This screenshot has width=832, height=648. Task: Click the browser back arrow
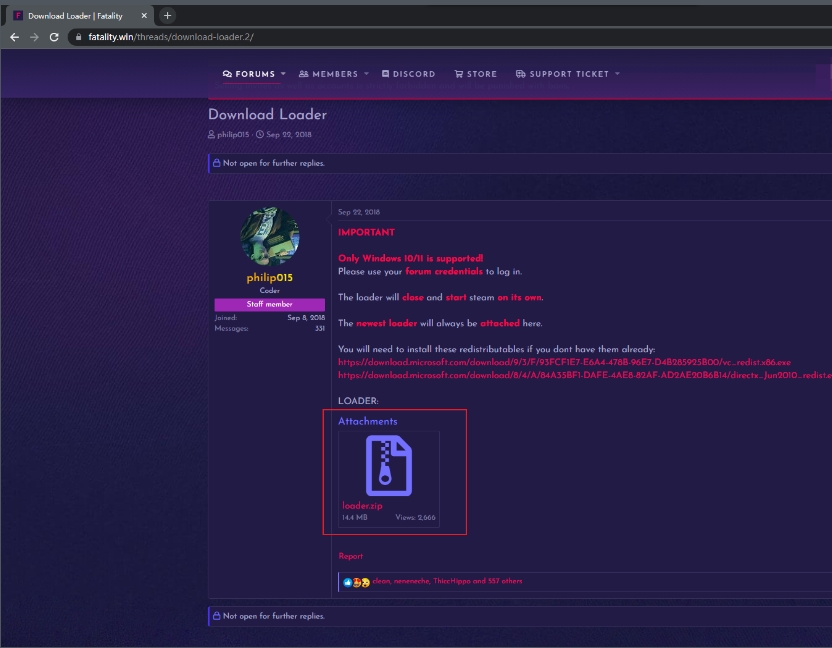[14, 37]
